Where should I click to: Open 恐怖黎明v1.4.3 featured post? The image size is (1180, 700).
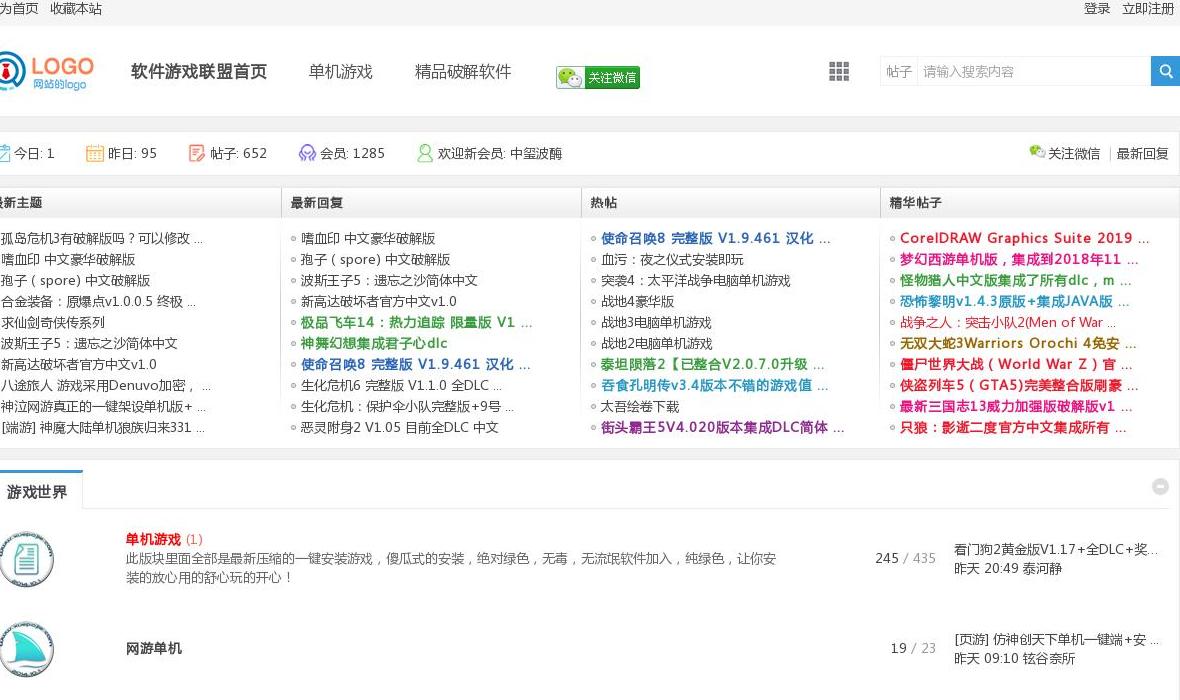(x=1014, y=302)
